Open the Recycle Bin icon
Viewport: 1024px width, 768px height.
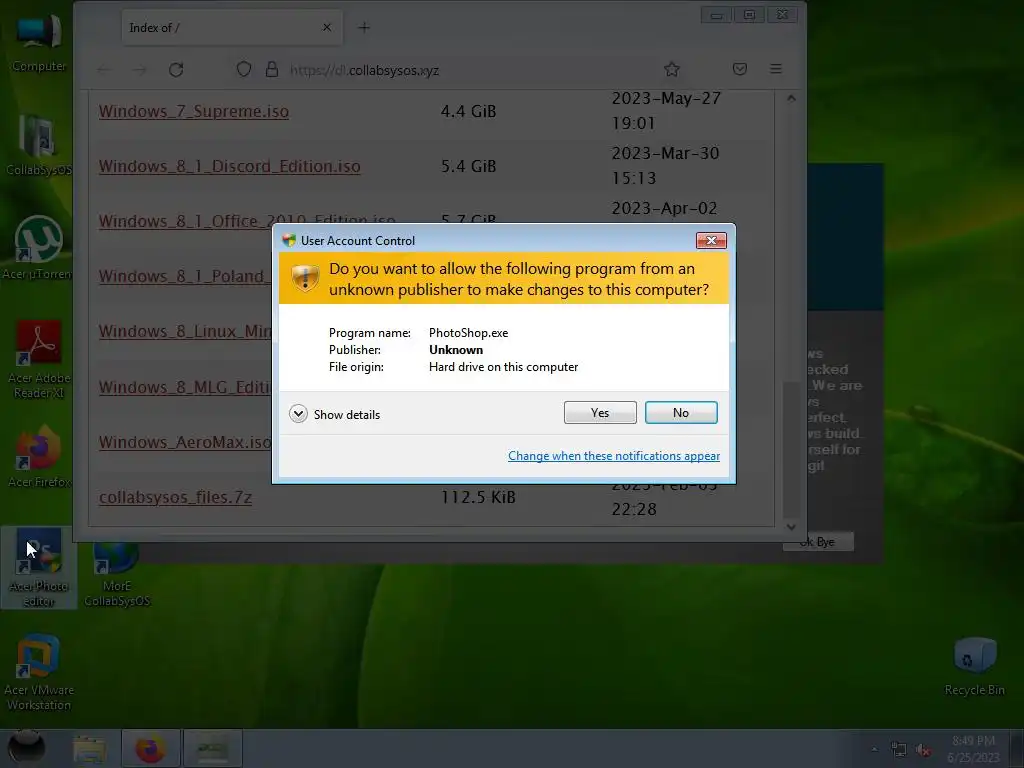974,666
